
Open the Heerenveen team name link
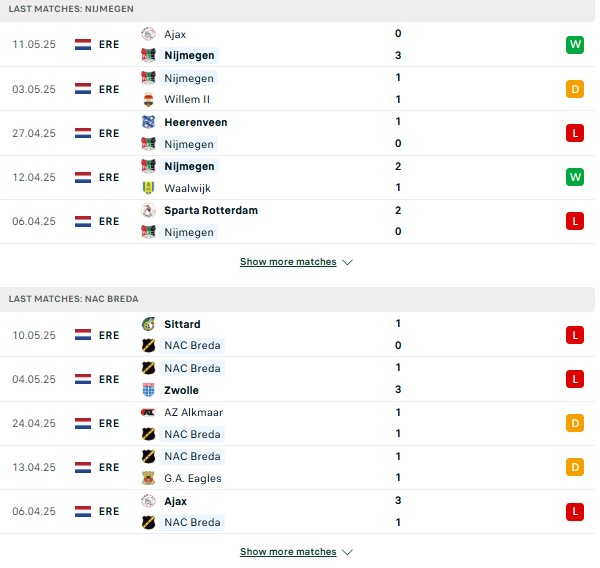tap(196, 122)
